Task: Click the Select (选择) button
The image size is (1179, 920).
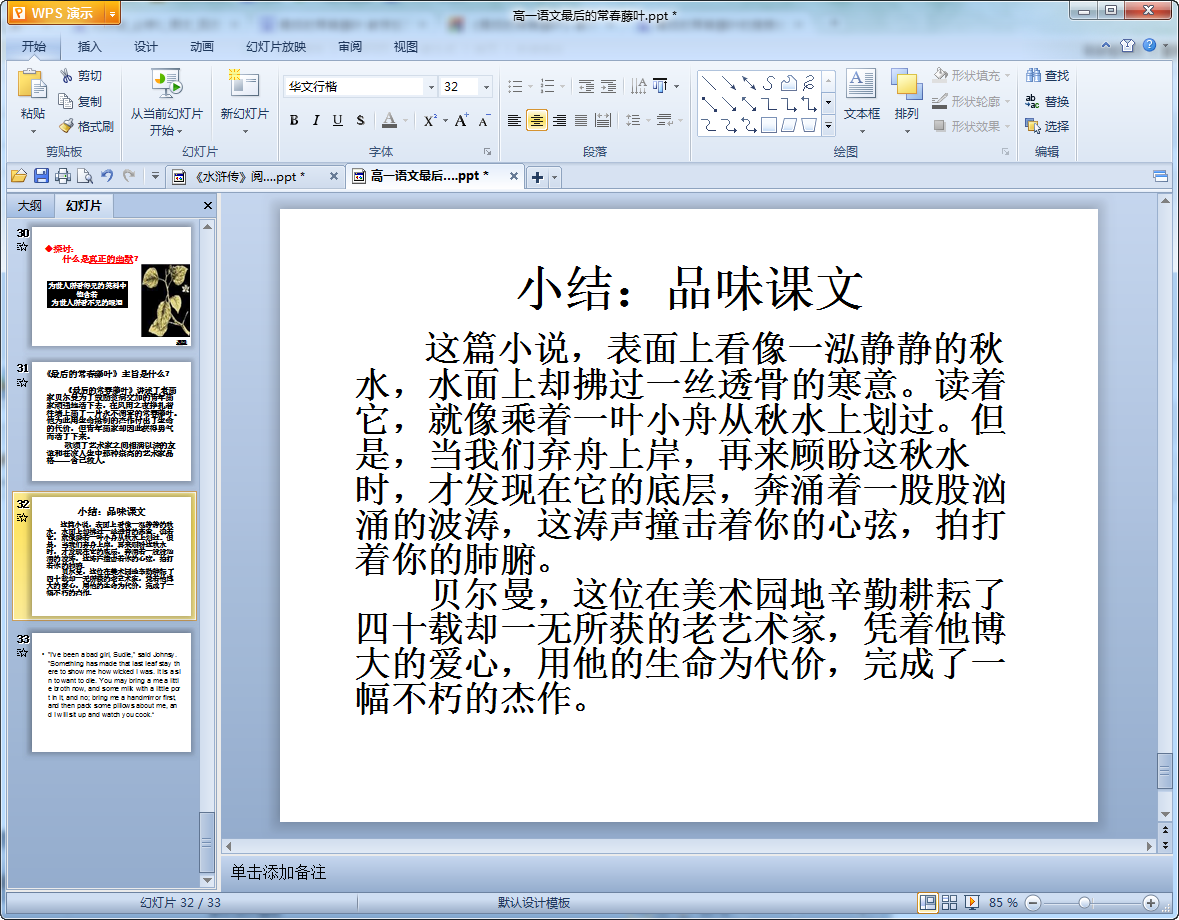Action: click(1047, 126)
